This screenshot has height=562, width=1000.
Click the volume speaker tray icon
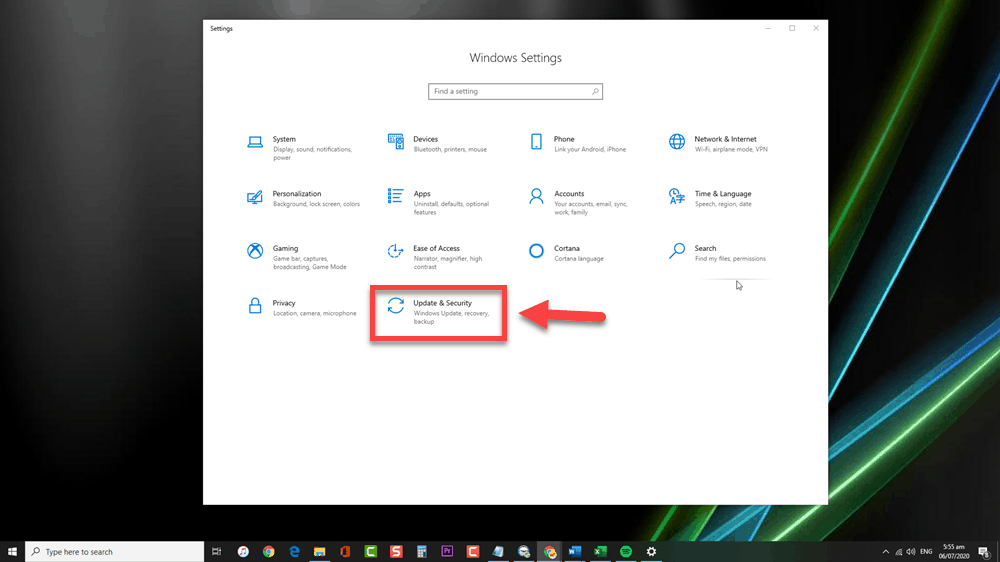(x=911, y=552)
